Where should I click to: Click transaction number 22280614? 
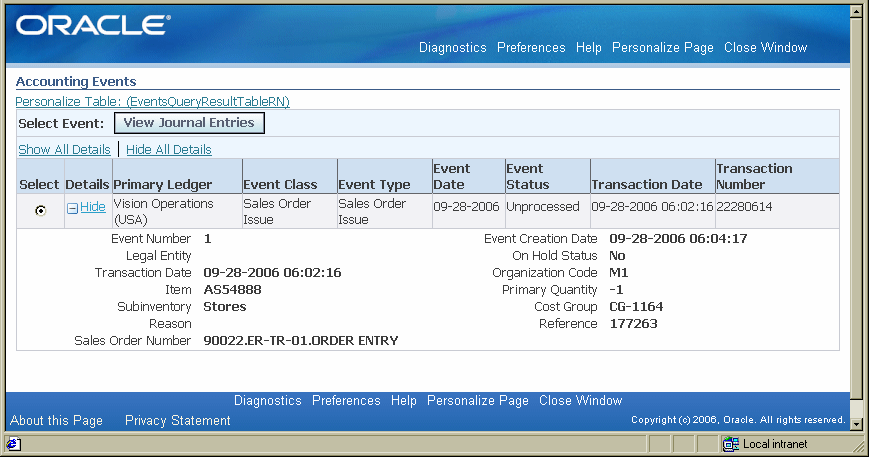click(744, 207)
